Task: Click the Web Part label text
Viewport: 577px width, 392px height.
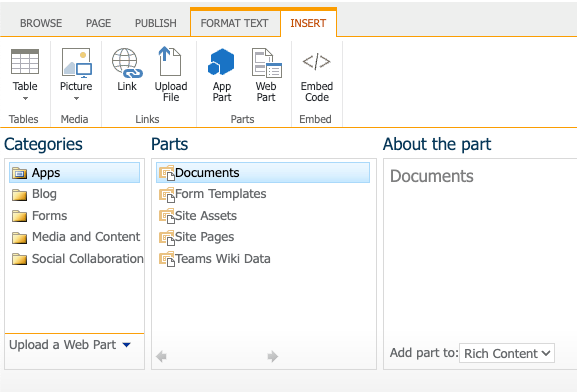Action: click(266, 92)
